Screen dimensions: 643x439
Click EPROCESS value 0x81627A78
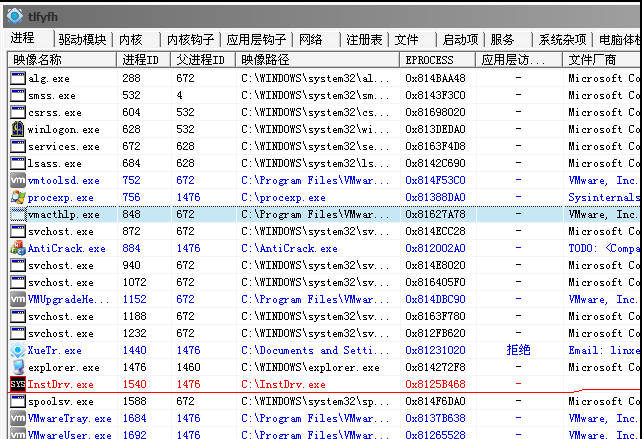pyautogui.click(x=436, y=214)
